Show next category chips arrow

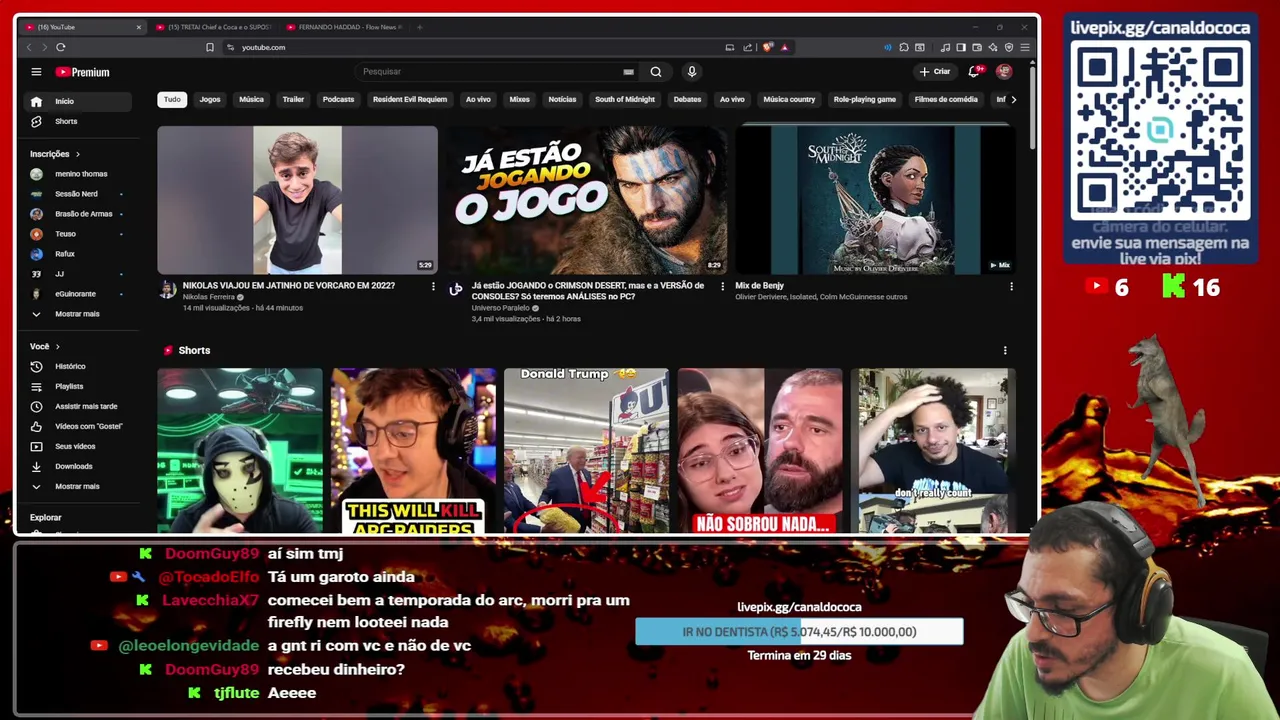tap(1013, 99)
